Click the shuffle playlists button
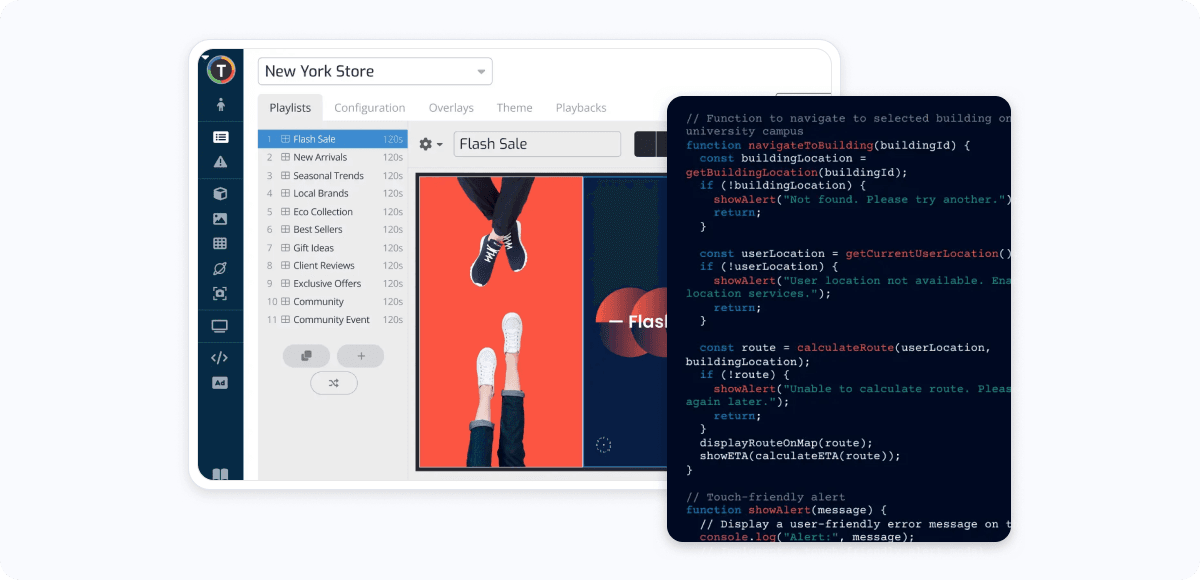 tap(333, 383)
